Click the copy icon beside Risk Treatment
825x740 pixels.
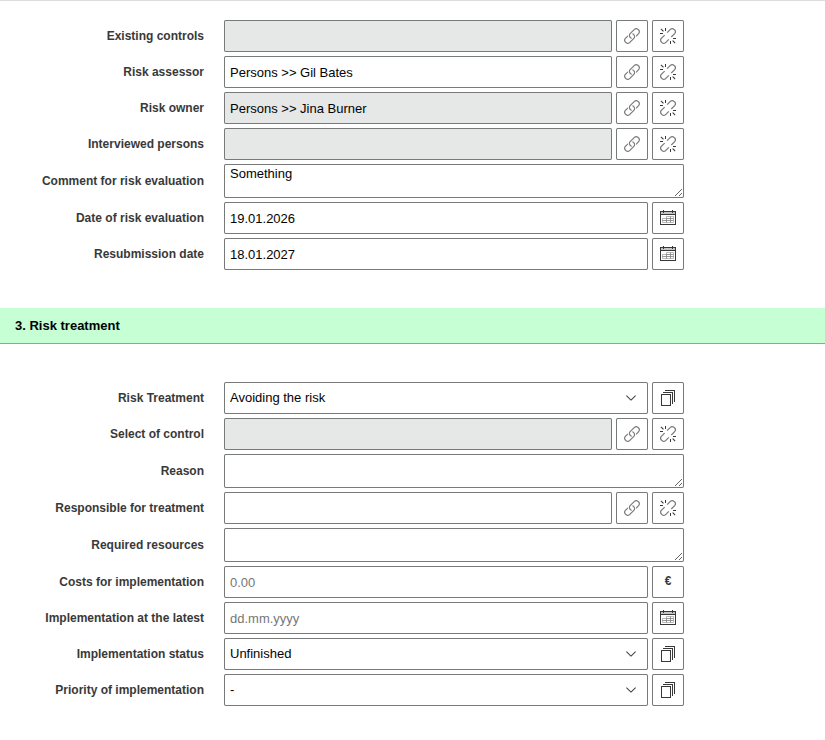[x=668, y=397]
